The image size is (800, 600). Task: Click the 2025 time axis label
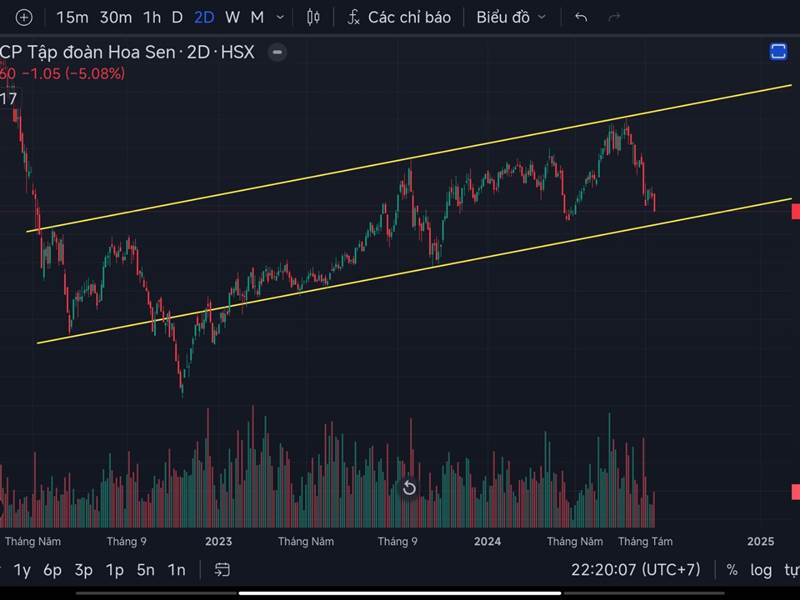tap(761, 541)
